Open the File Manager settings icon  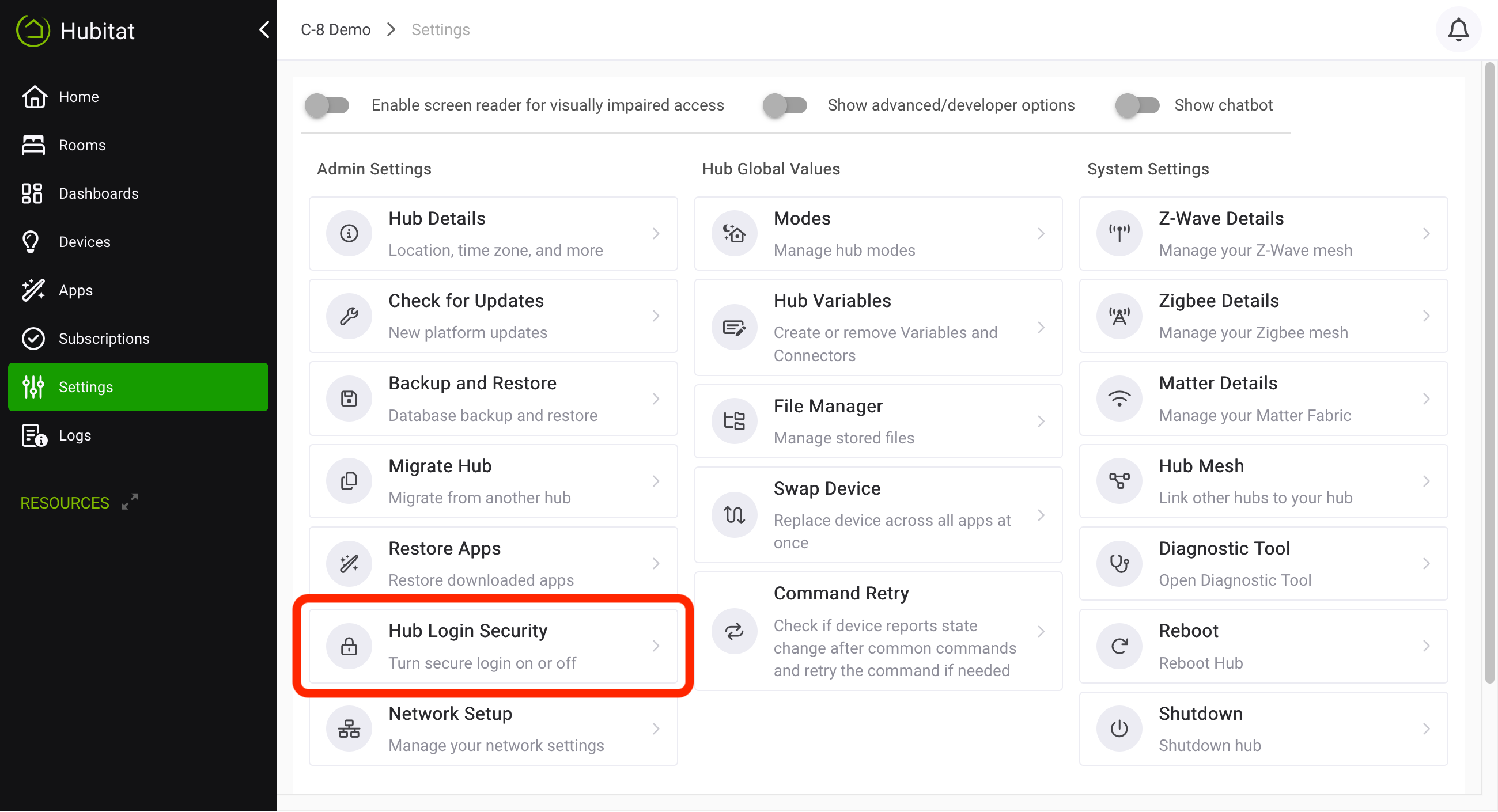pyautogui.click(x=734, y=421)
